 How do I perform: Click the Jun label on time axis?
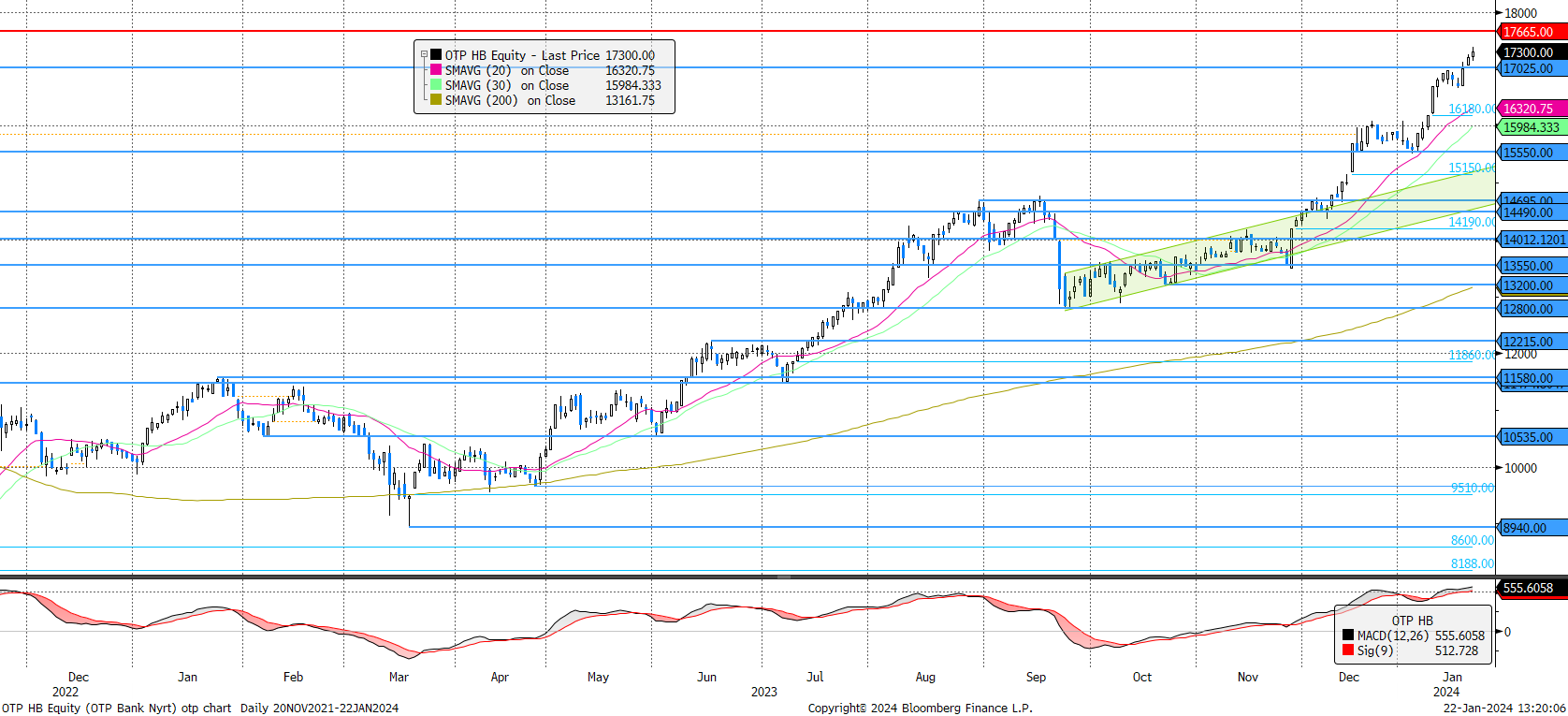(x=706, y=677)
